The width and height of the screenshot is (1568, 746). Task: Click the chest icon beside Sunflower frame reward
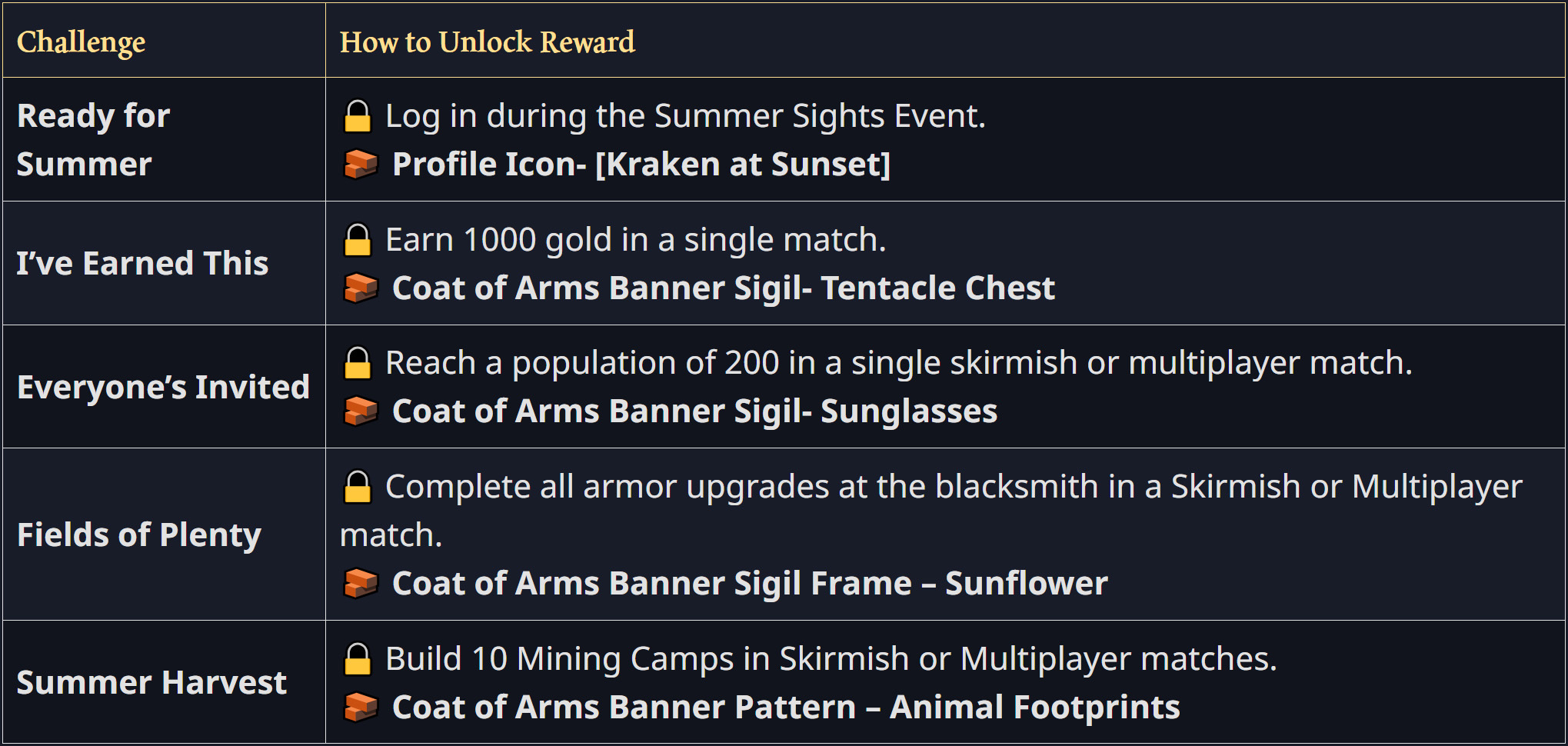[x=361, y=583]
